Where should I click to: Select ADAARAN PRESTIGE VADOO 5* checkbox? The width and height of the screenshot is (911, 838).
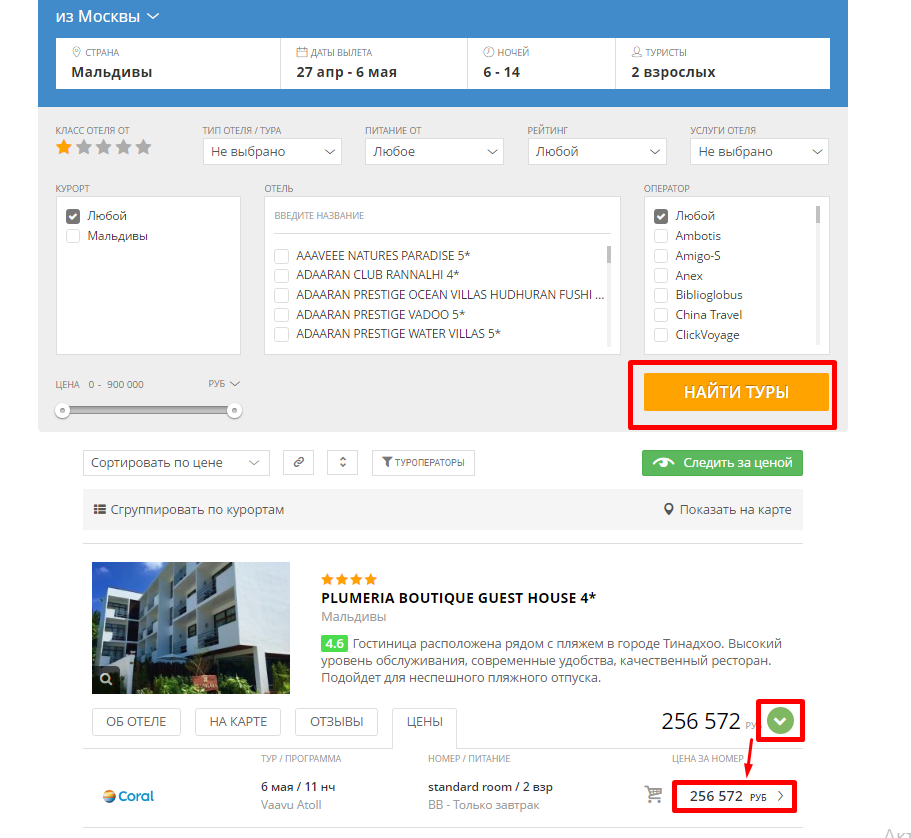(281, 315)
